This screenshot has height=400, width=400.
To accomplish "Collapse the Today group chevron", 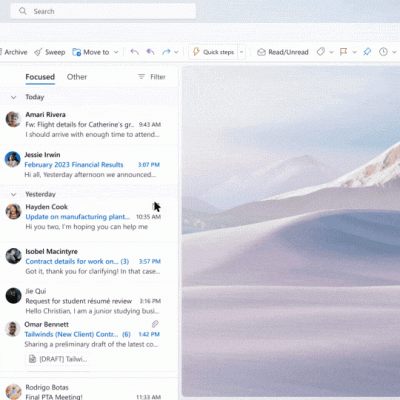I will coord(14,97).
